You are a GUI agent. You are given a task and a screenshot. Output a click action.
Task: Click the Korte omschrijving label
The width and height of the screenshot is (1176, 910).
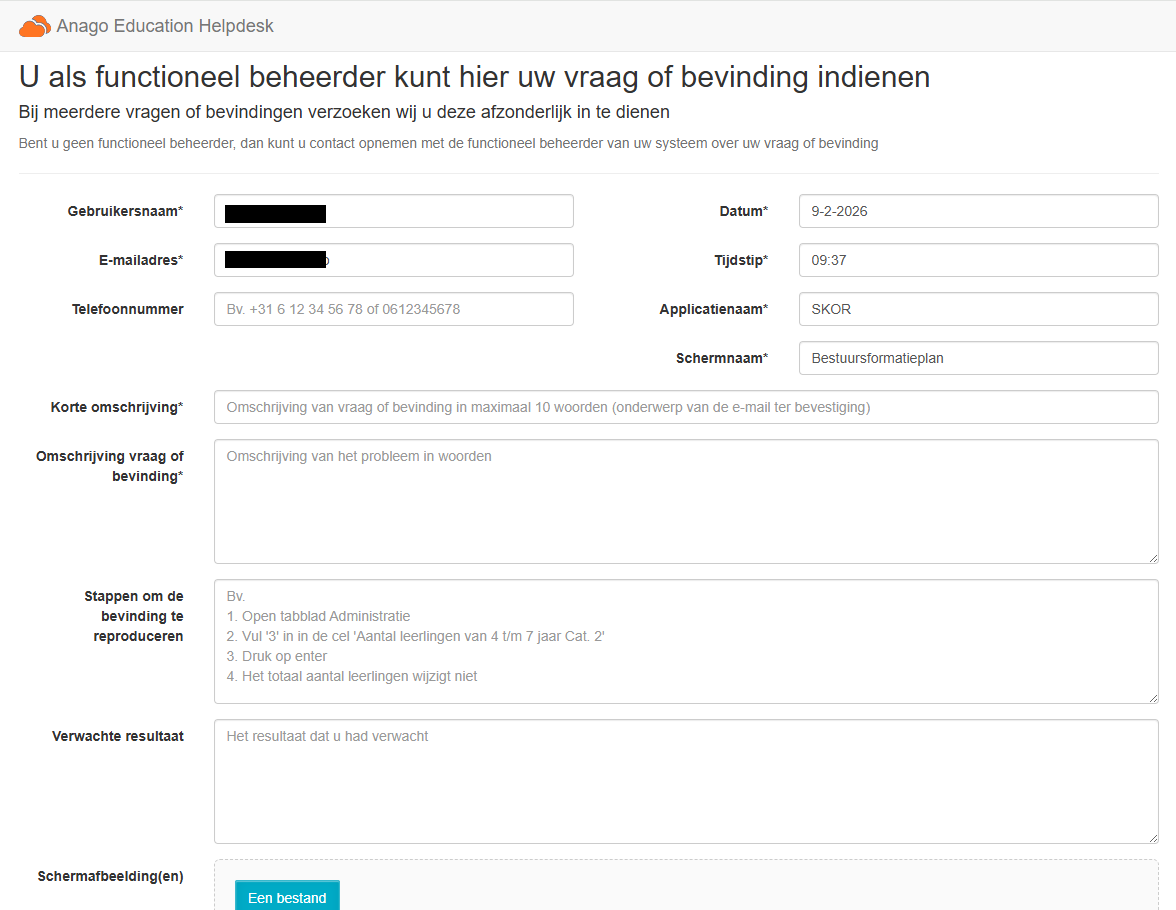click(117, 407)
